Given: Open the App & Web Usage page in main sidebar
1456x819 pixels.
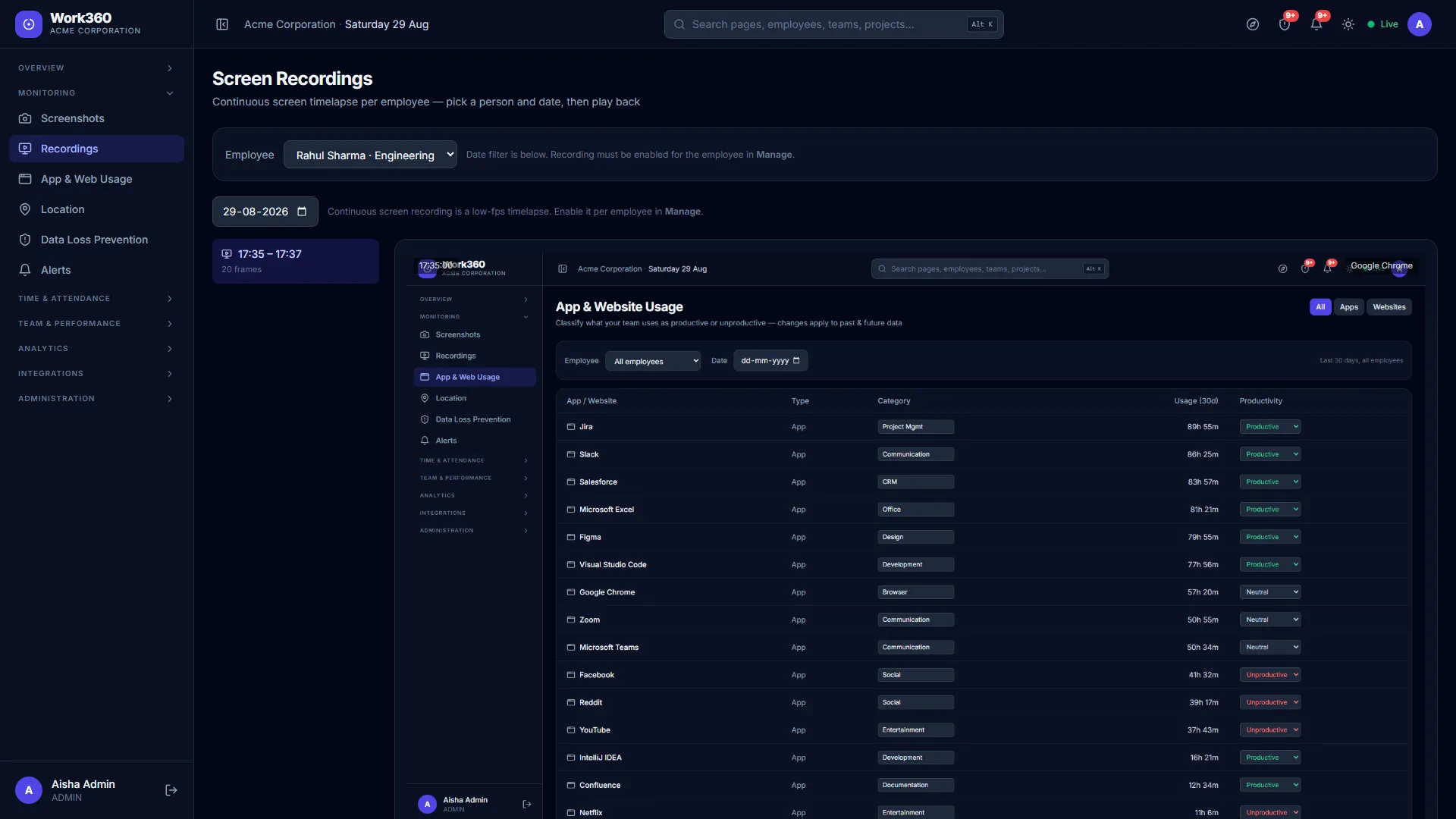Looking at the screenshot, I should pos(96,179).
